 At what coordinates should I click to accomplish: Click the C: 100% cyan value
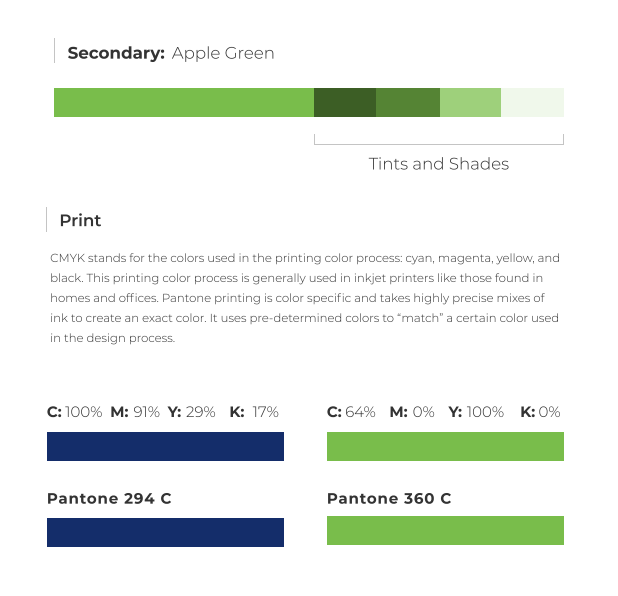tap(74, 412)
